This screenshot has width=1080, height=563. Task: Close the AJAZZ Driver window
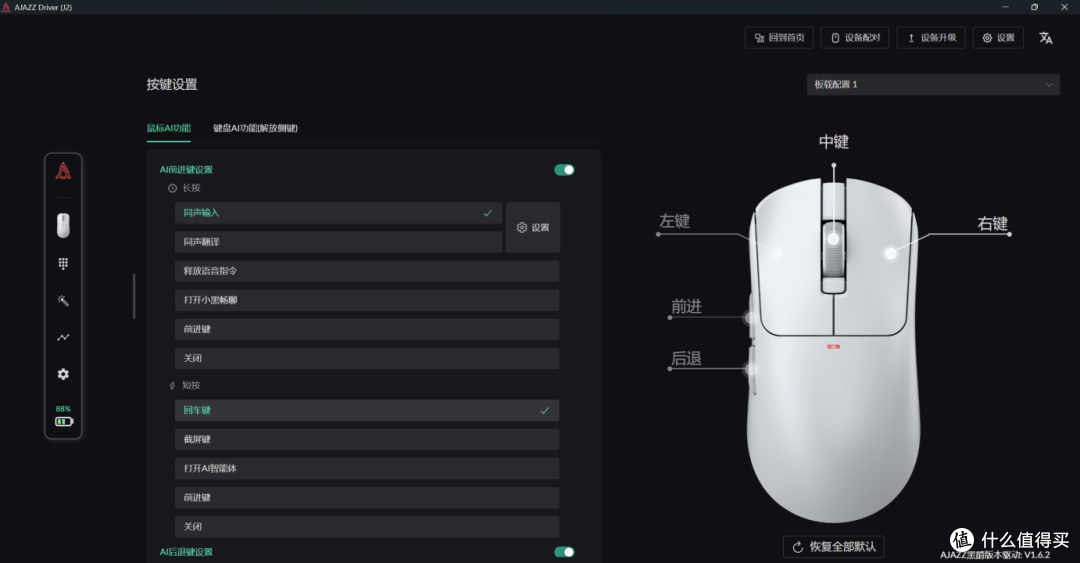pos(1064,7)
